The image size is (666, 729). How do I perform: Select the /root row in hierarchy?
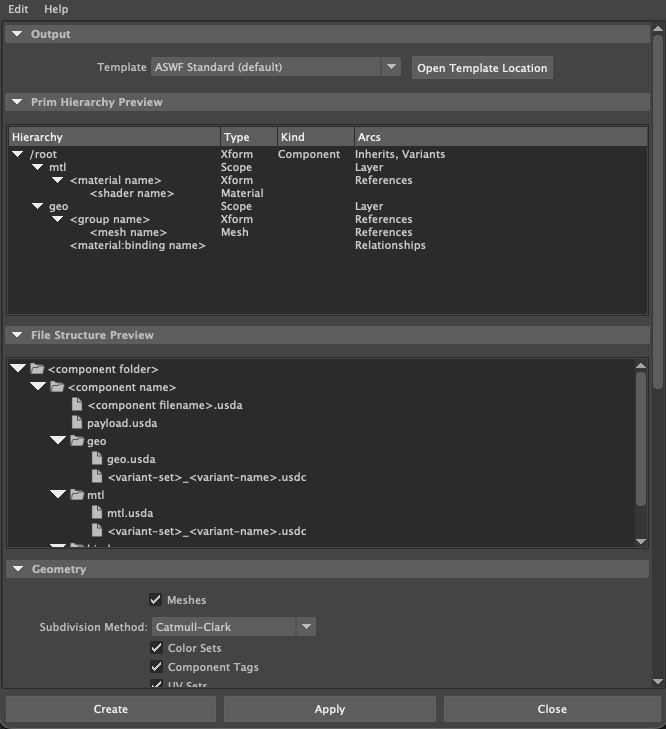(44, 154)
